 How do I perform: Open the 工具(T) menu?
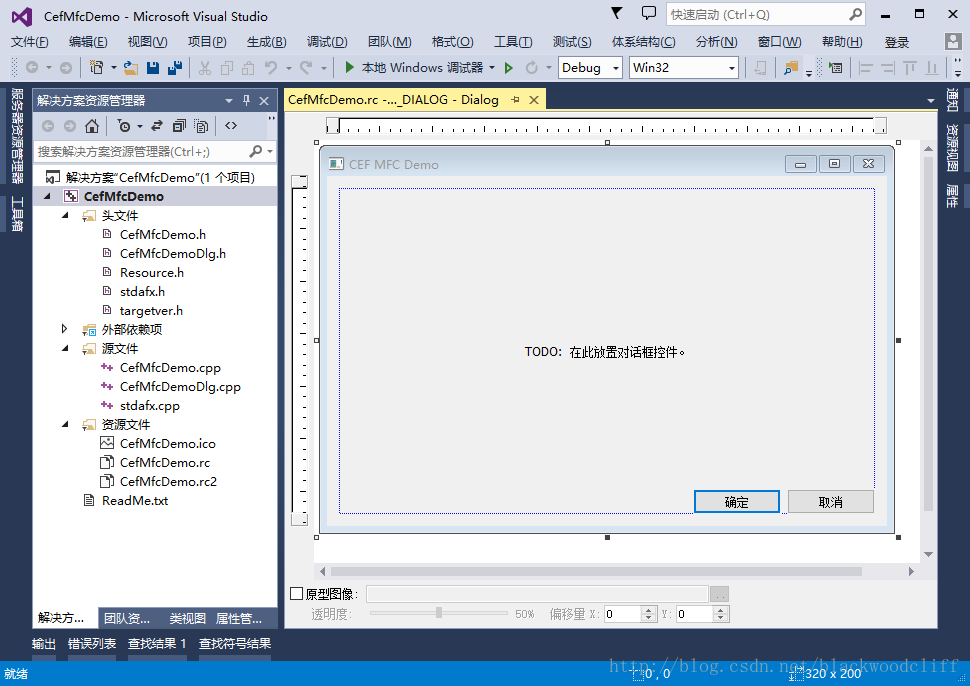click(x=512, y=42)
